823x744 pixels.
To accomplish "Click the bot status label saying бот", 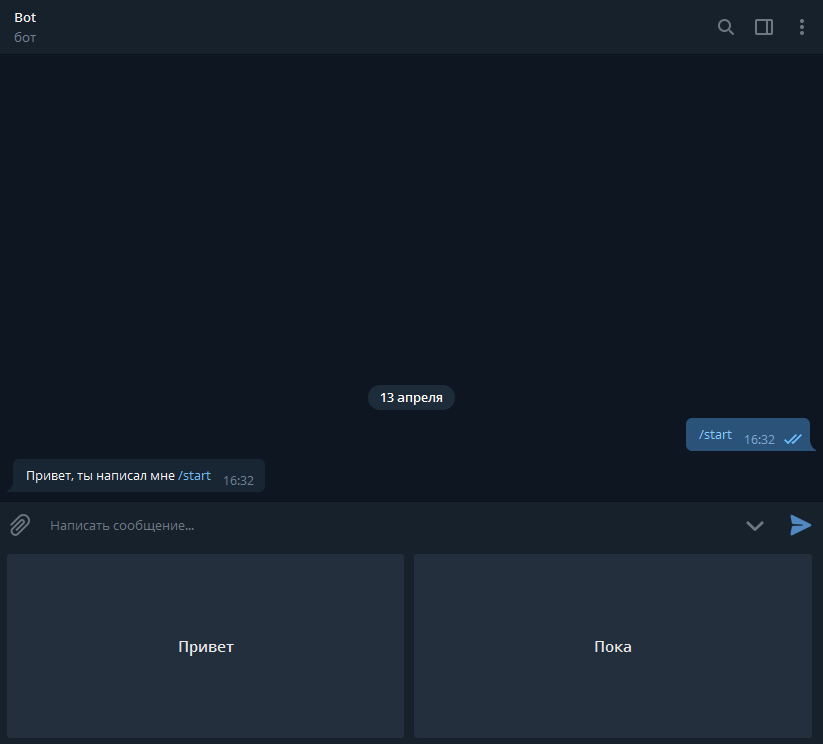I will pyautogui.click(x=23, y=37).
